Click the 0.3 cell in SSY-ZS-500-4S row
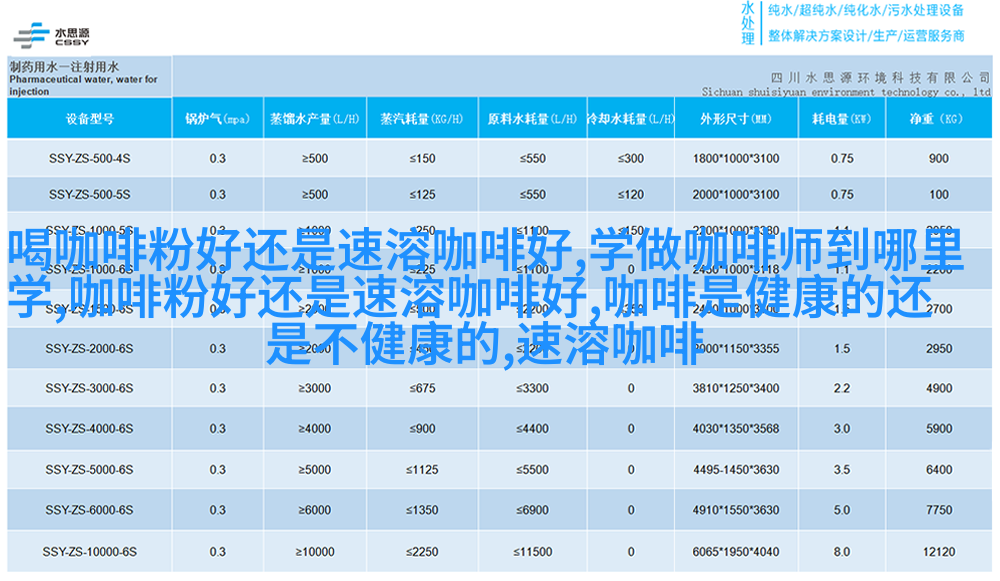 [x=217, y=158]
